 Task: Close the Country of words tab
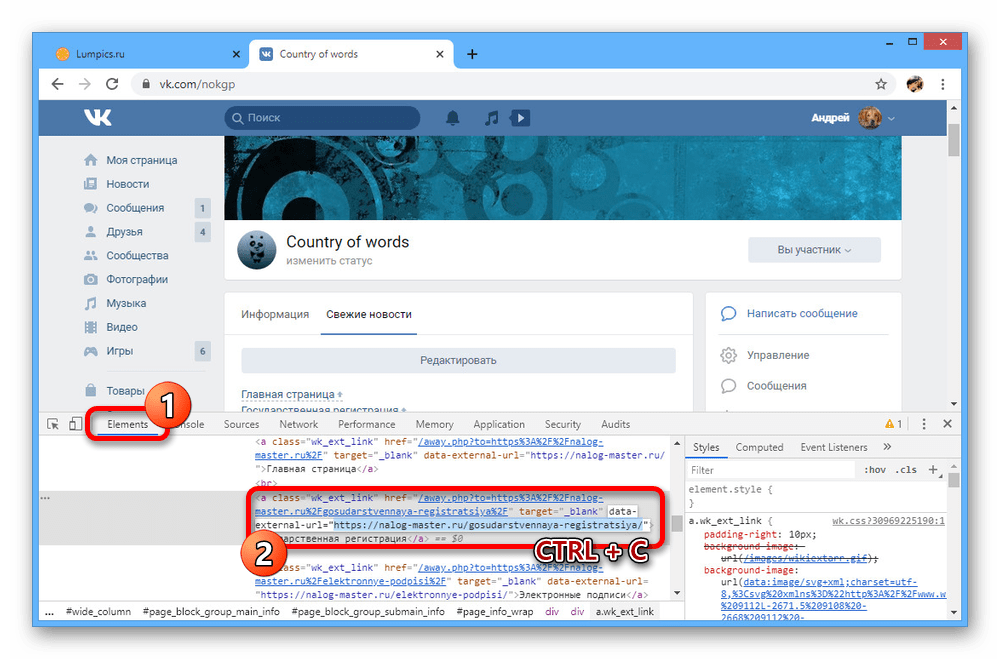tap(439, 54)
